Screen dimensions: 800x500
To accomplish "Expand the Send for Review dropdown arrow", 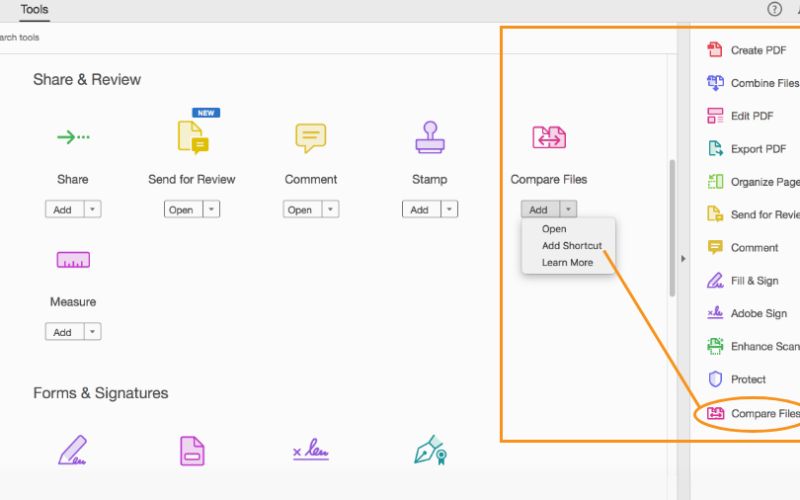I will pyautogui.click(x=211, y=209).
